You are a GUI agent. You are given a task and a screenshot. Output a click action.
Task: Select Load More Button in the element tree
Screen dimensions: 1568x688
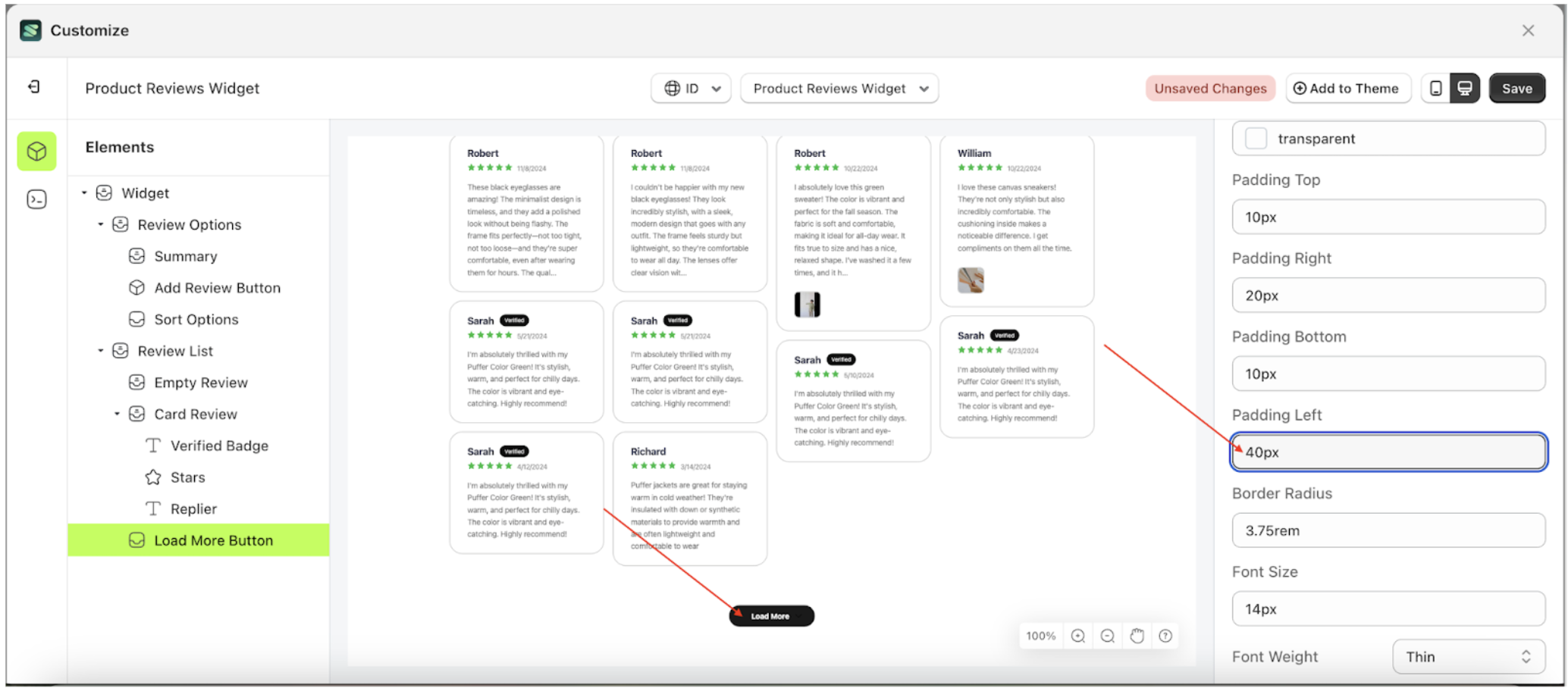pos(212,539)
